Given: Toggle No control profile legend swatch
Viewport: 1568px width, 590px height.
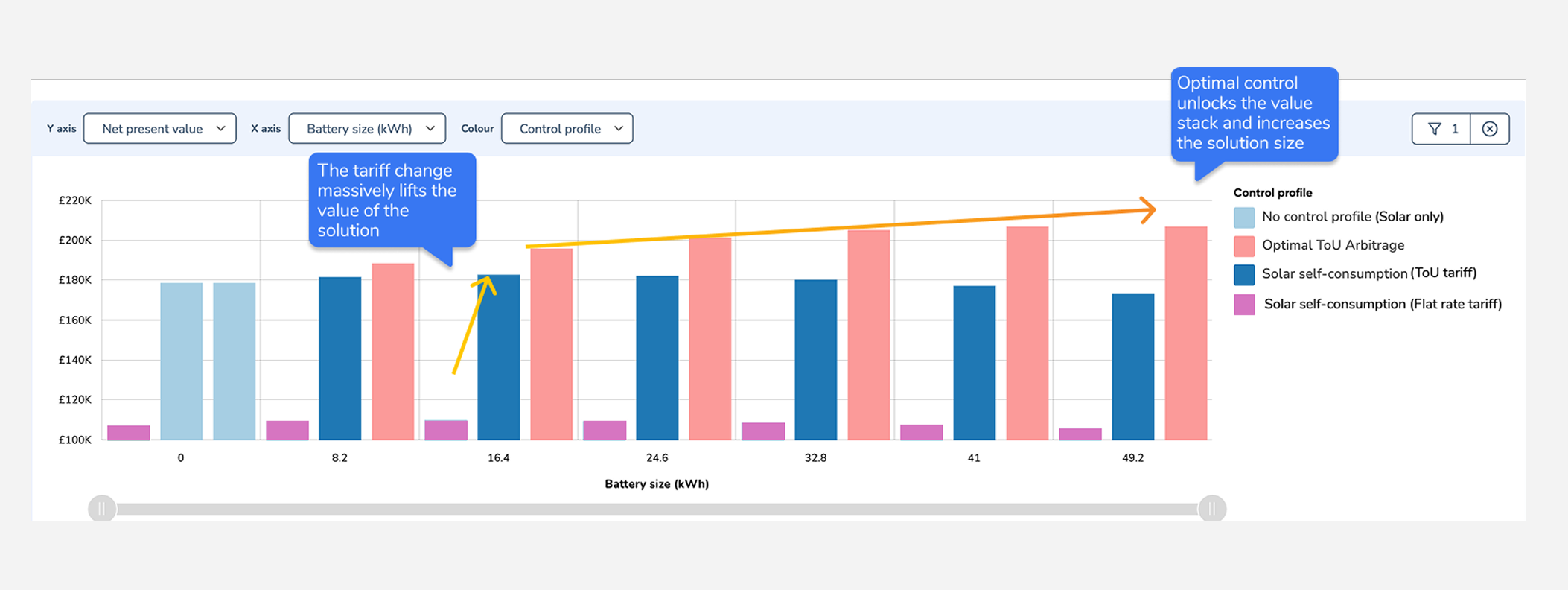Looking at the screenshot, I should 1244,218.
